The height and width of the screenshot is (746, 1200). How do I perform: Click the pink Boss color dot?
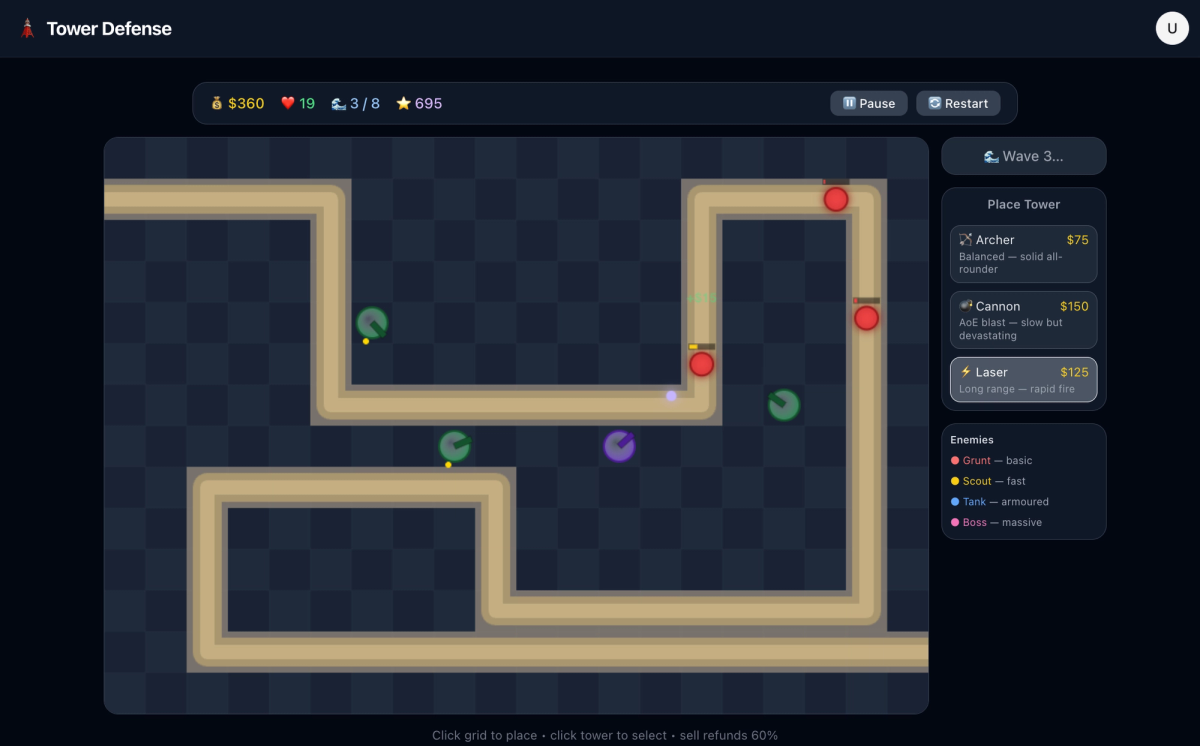[x=957, y=522]
